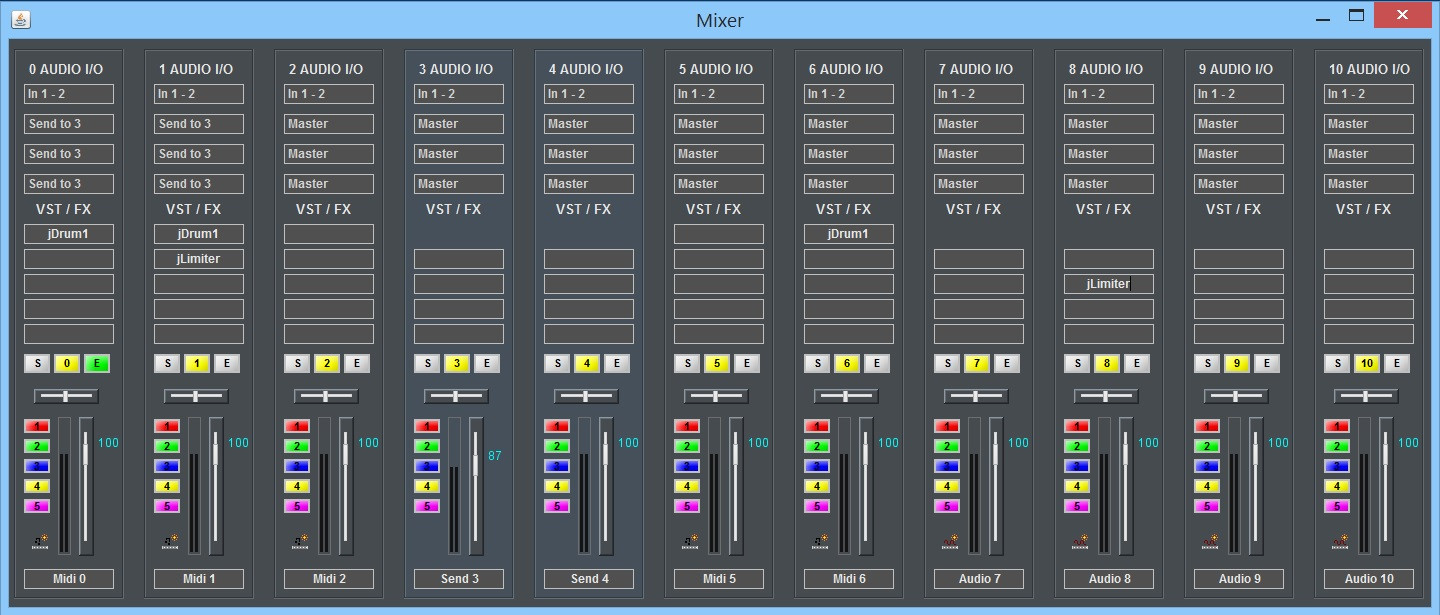Click the pan slider on channel 0
The height and width of the screenshot is (615, 1440).
click(66, 396)
